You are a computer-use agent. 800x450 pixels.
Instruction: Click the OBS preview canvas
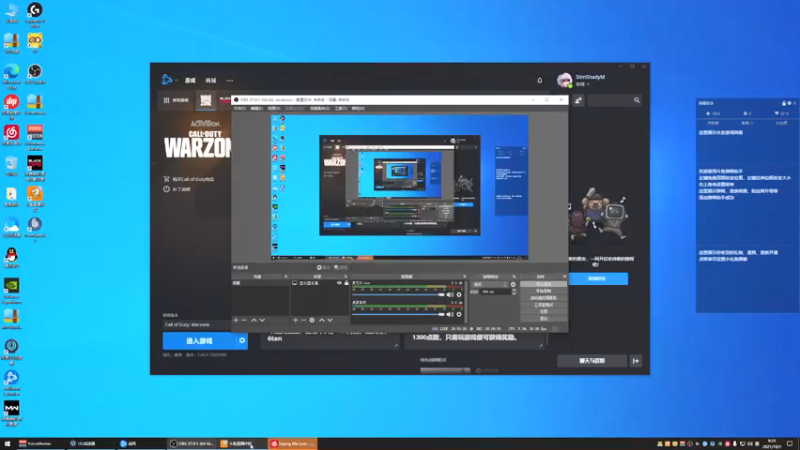(399, 187)
